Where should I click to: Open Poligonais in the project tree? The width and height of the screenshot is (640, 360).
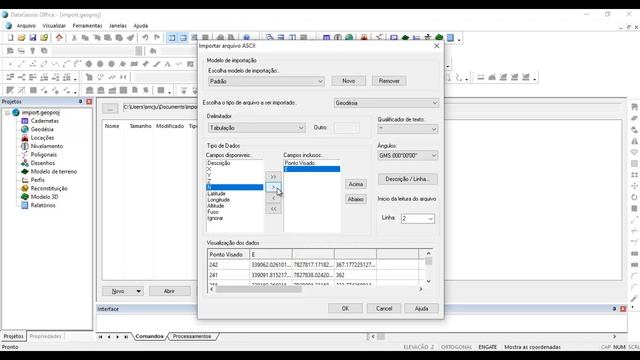(44, 155)
